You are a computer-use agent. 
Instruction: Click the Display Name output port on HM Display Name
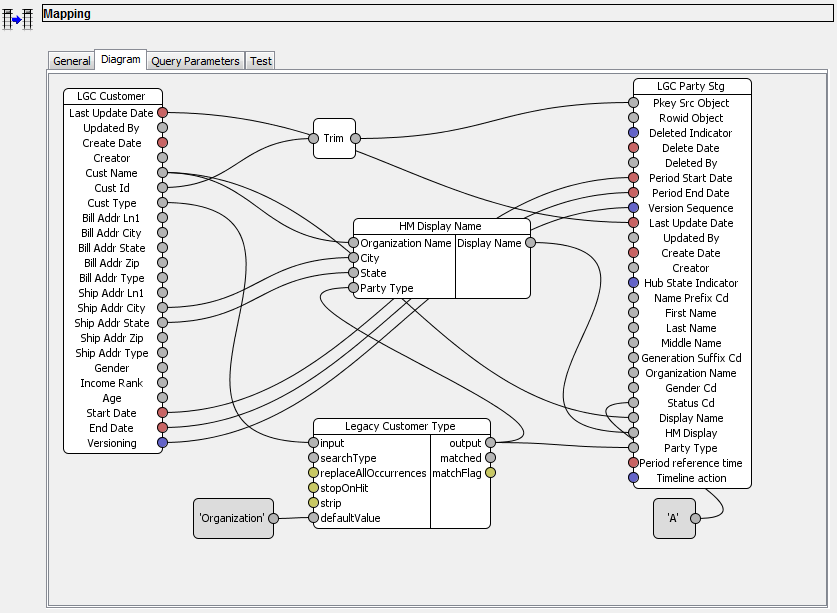pyautogui.click(x=531, y=242)
